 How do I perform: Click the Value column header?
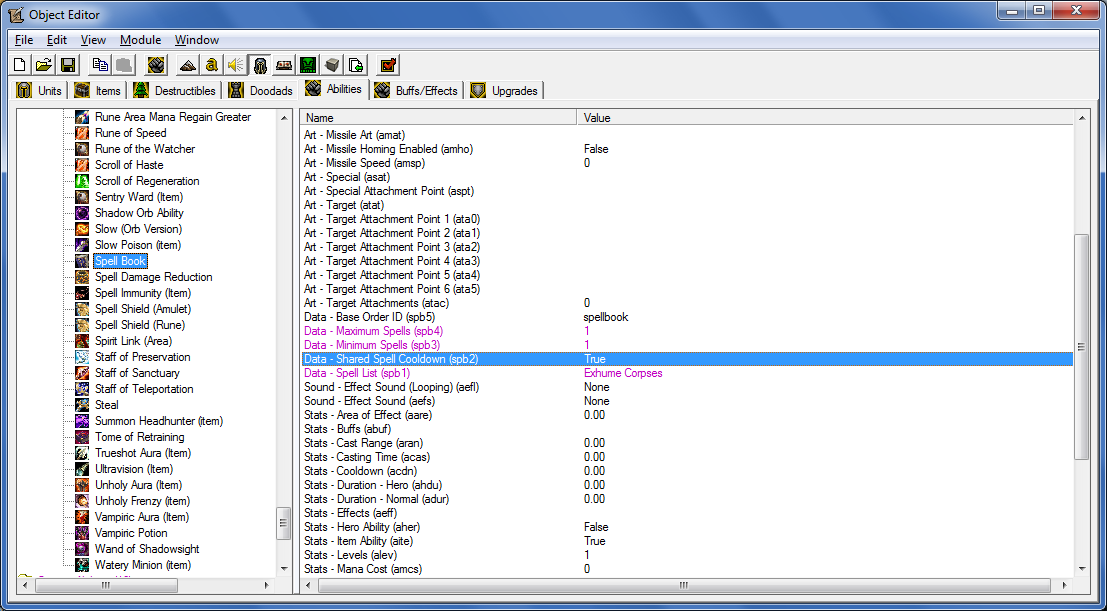(x=825, y=118)
